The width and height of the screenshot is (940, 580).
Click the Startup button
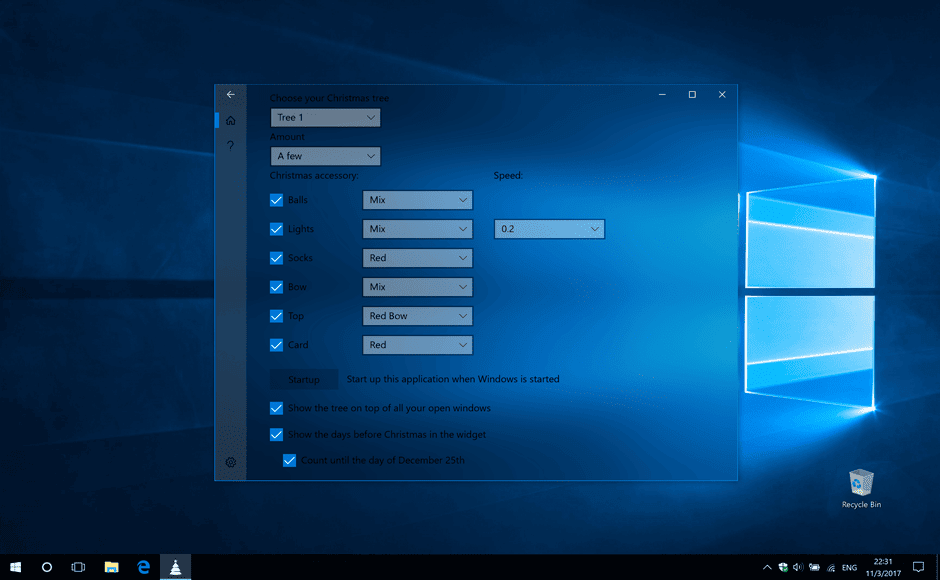(304, 380)
